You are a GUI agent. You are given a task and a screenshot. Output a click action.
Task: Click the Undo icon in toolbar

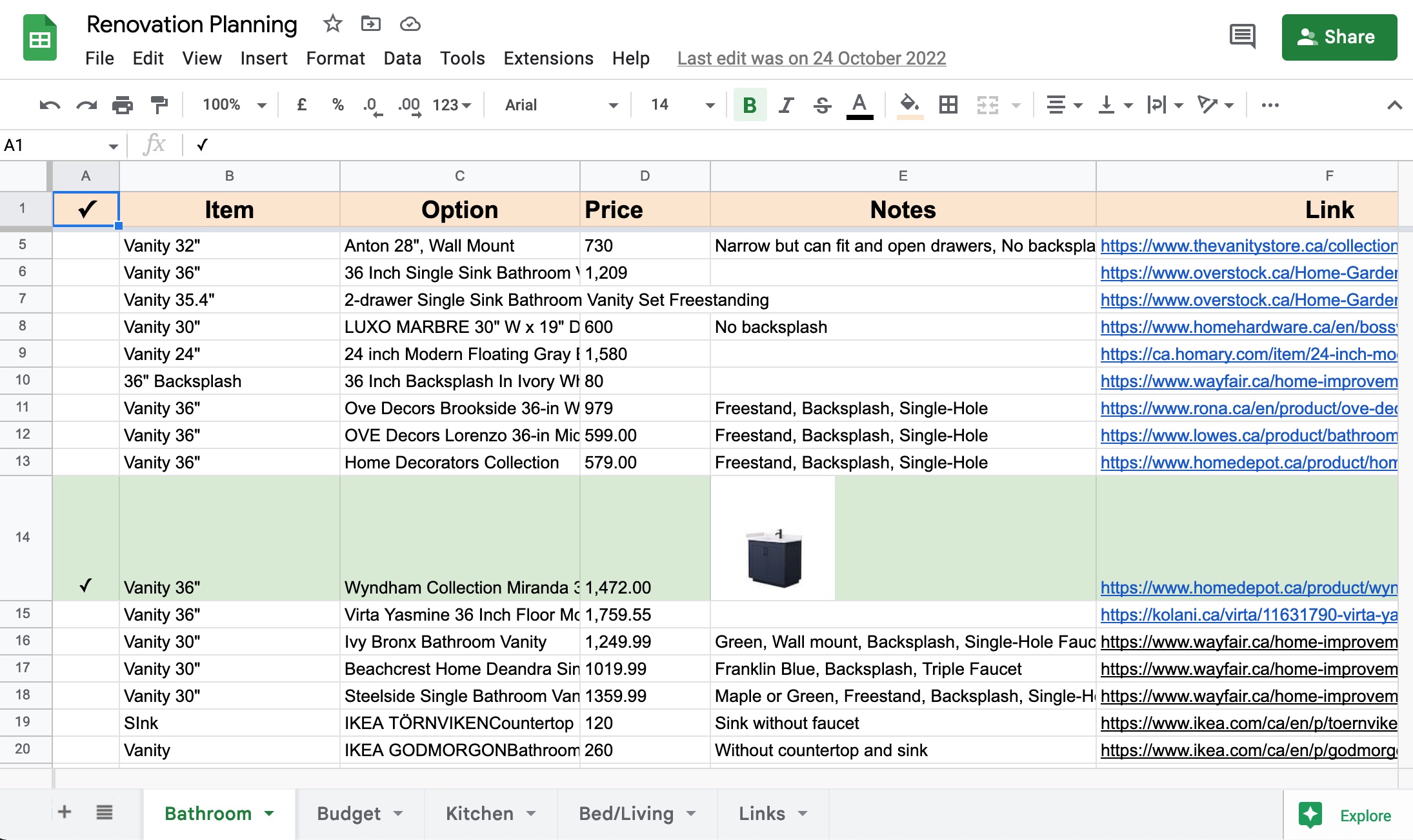(x=50, y=105)
